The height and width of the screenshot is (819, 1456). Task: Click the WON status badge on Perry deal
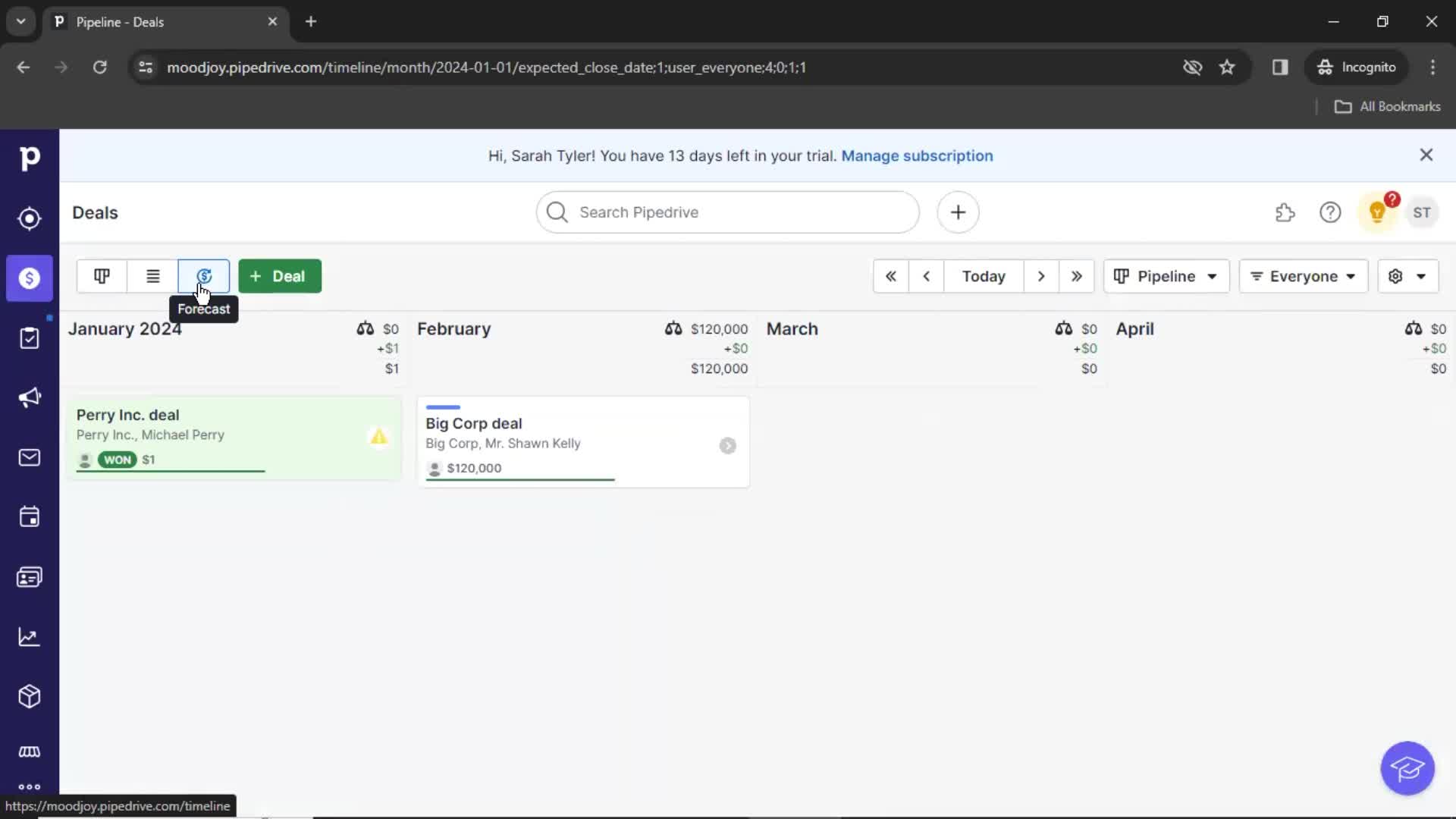(x=117, y=459)
